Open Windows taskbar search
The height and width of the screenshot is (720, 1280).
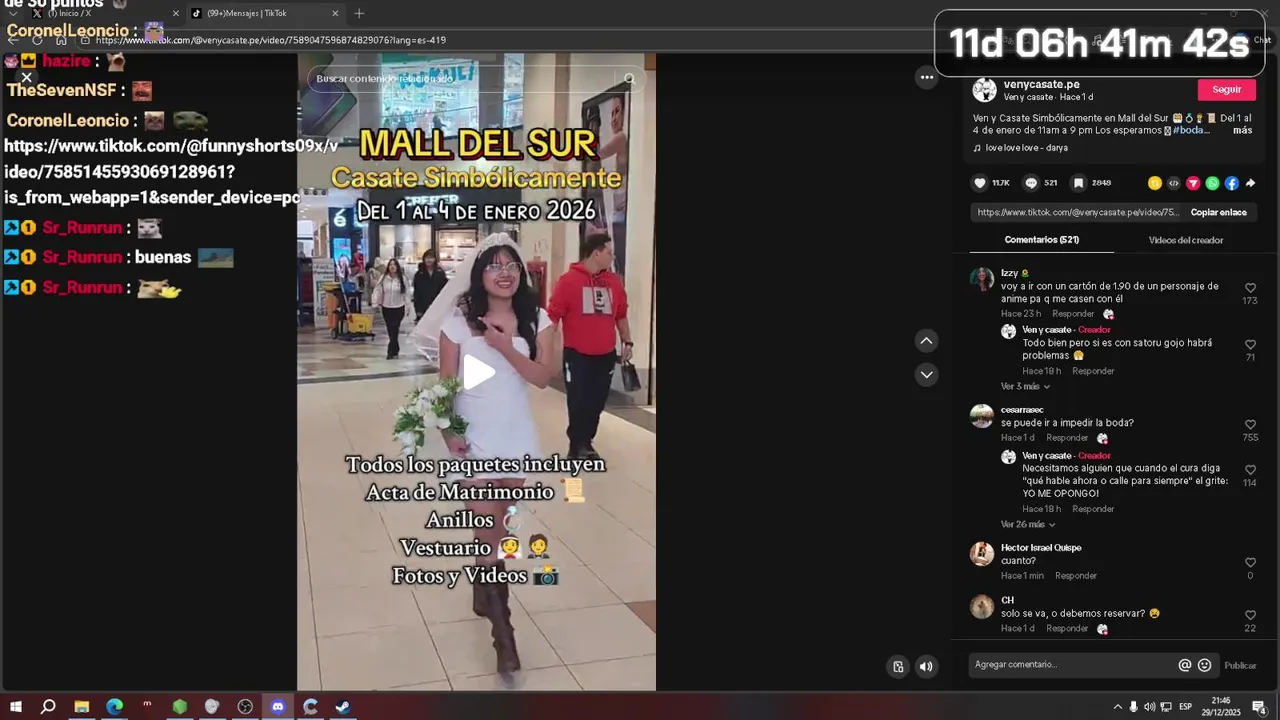pos(48,707)
